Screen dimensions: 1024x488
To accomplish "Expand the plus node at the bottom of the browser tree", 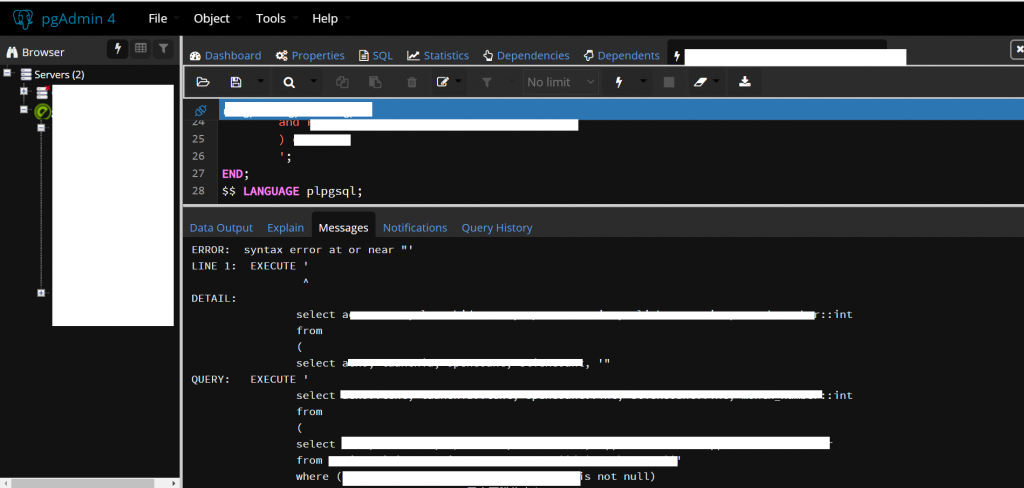I will point(40,293).
